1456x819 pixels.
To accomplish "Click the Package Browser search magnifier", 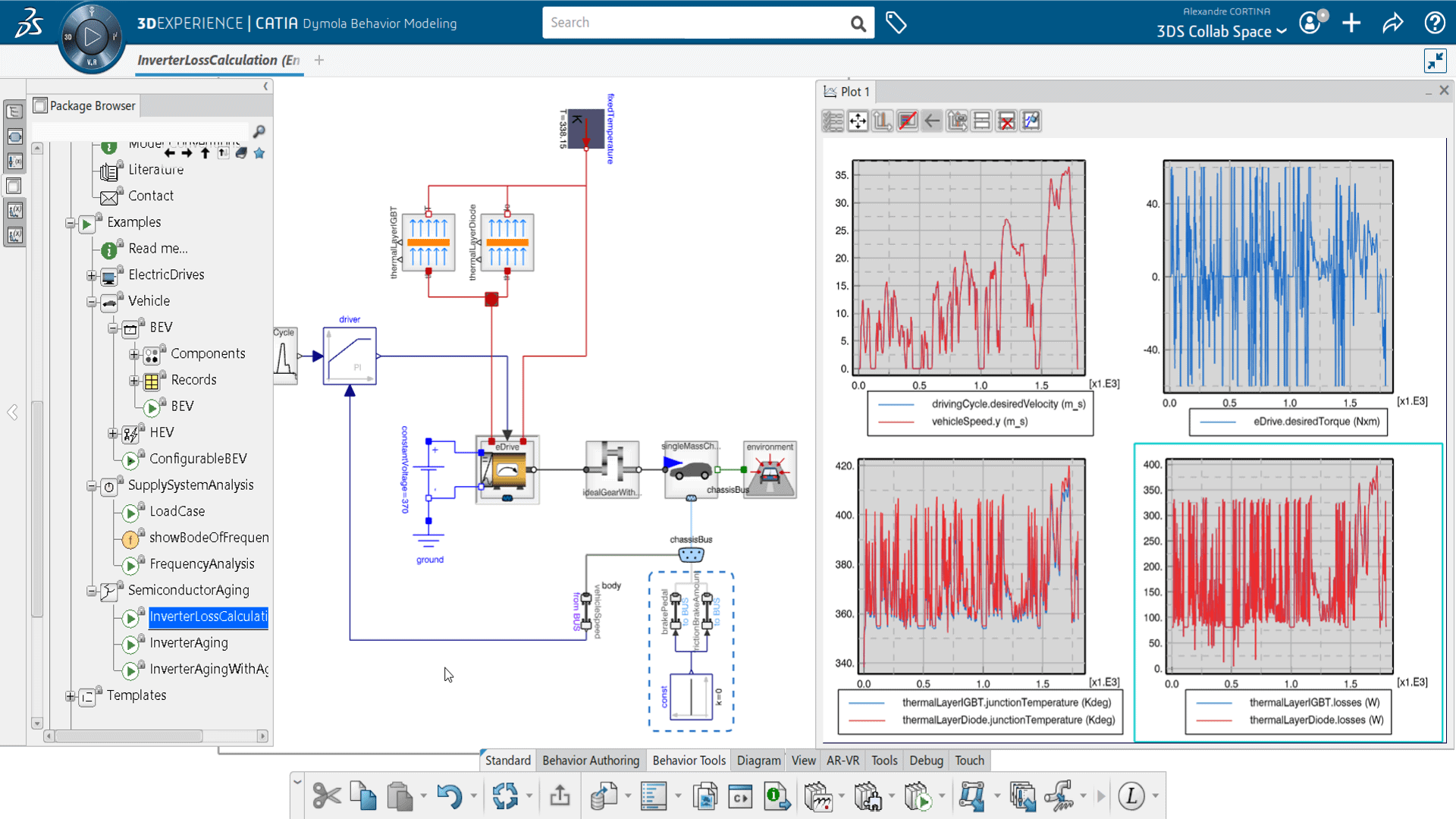I will [x=259, y=132].
